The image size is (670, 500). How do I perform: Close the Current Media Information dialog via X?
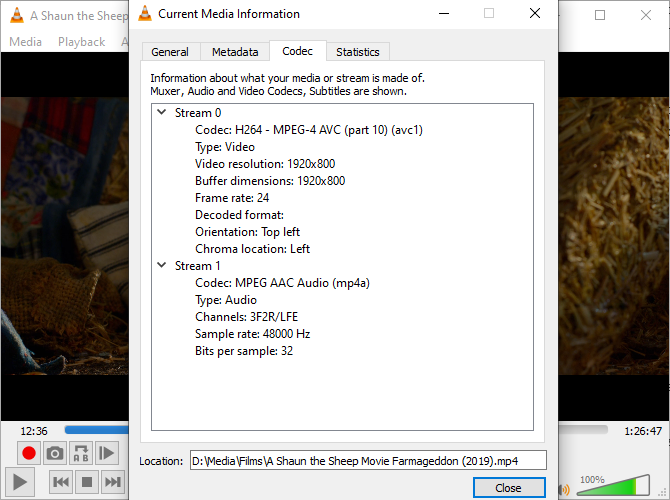click(x=535, y=14)
